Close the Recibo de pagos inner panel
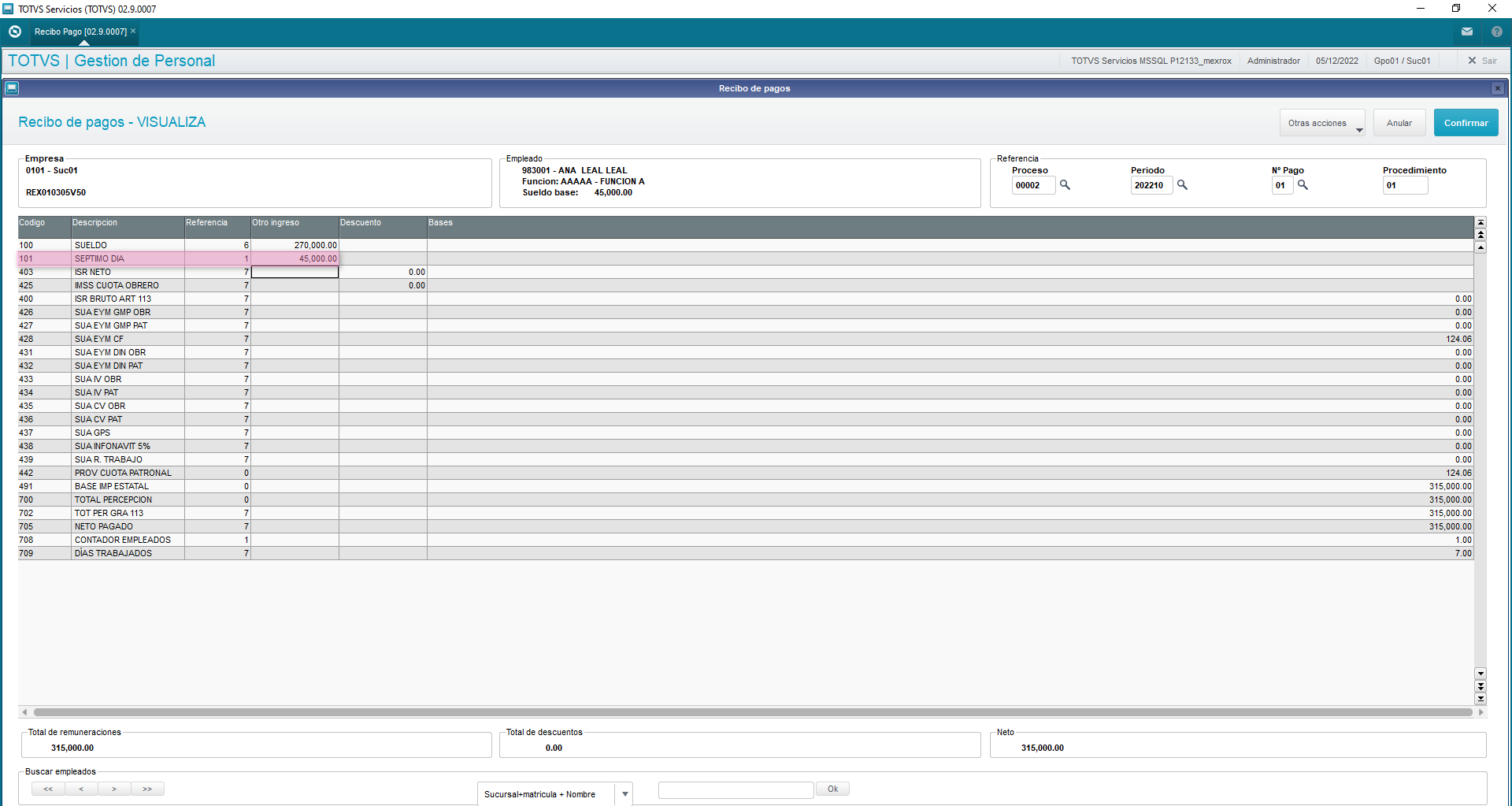Viewport: 1512px width, 806px height. pyautogui.click(x=1498, y=88)
